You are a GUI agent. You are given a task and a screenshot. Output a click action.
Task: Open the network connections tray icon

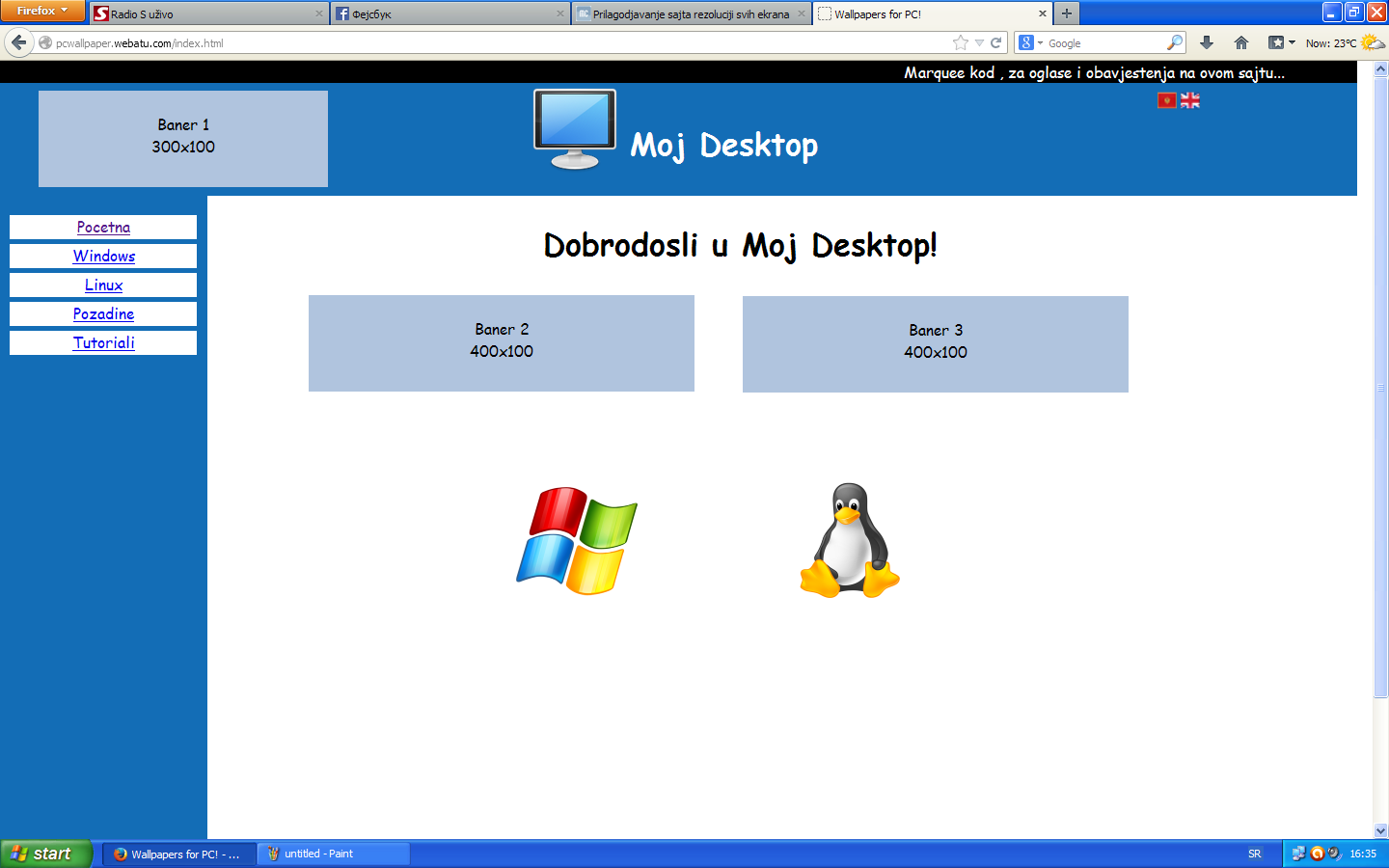[1298, 854]
